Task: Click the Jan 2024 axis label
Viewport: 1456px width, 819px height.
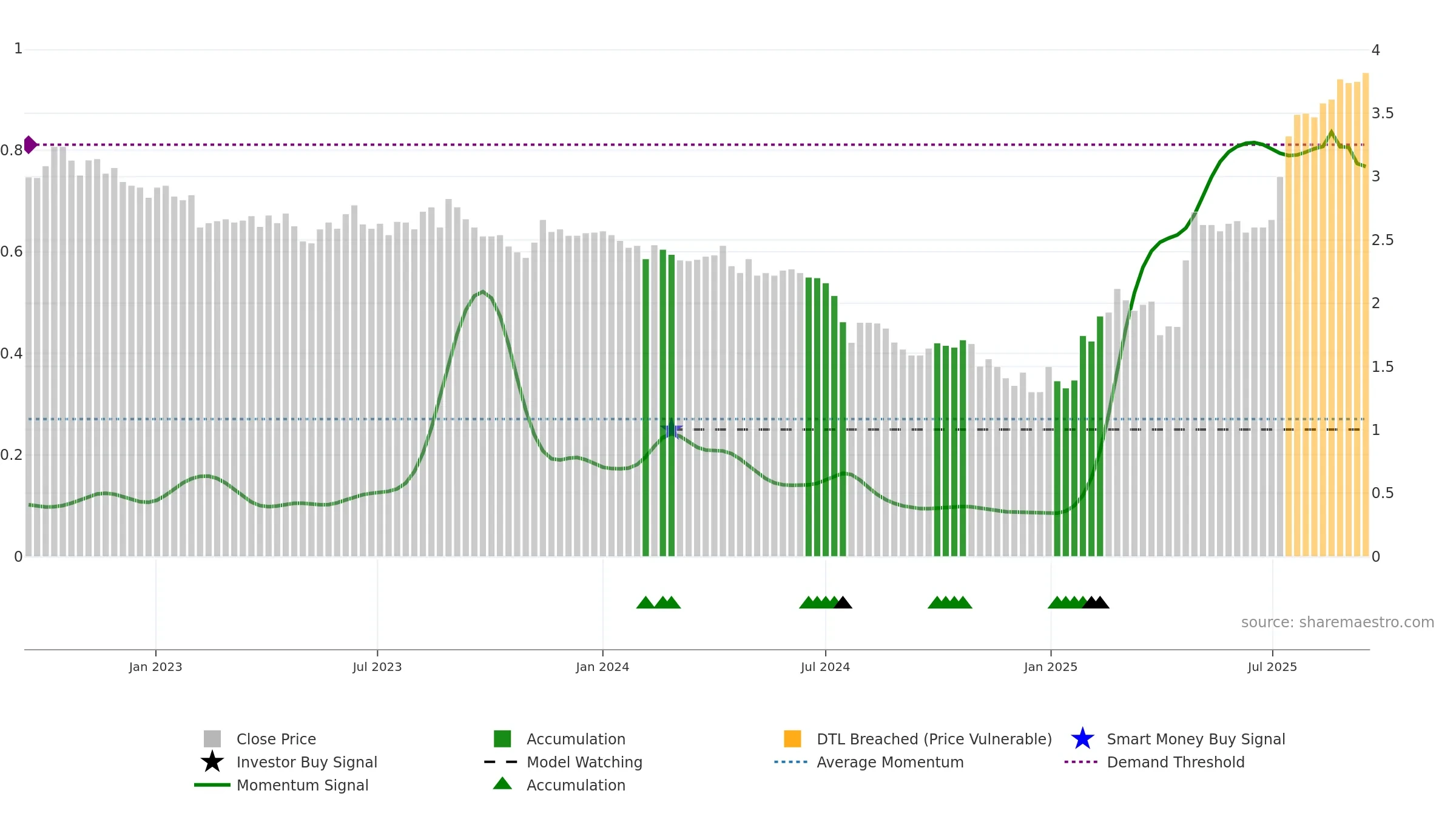Action: click(x=602, y=667)
